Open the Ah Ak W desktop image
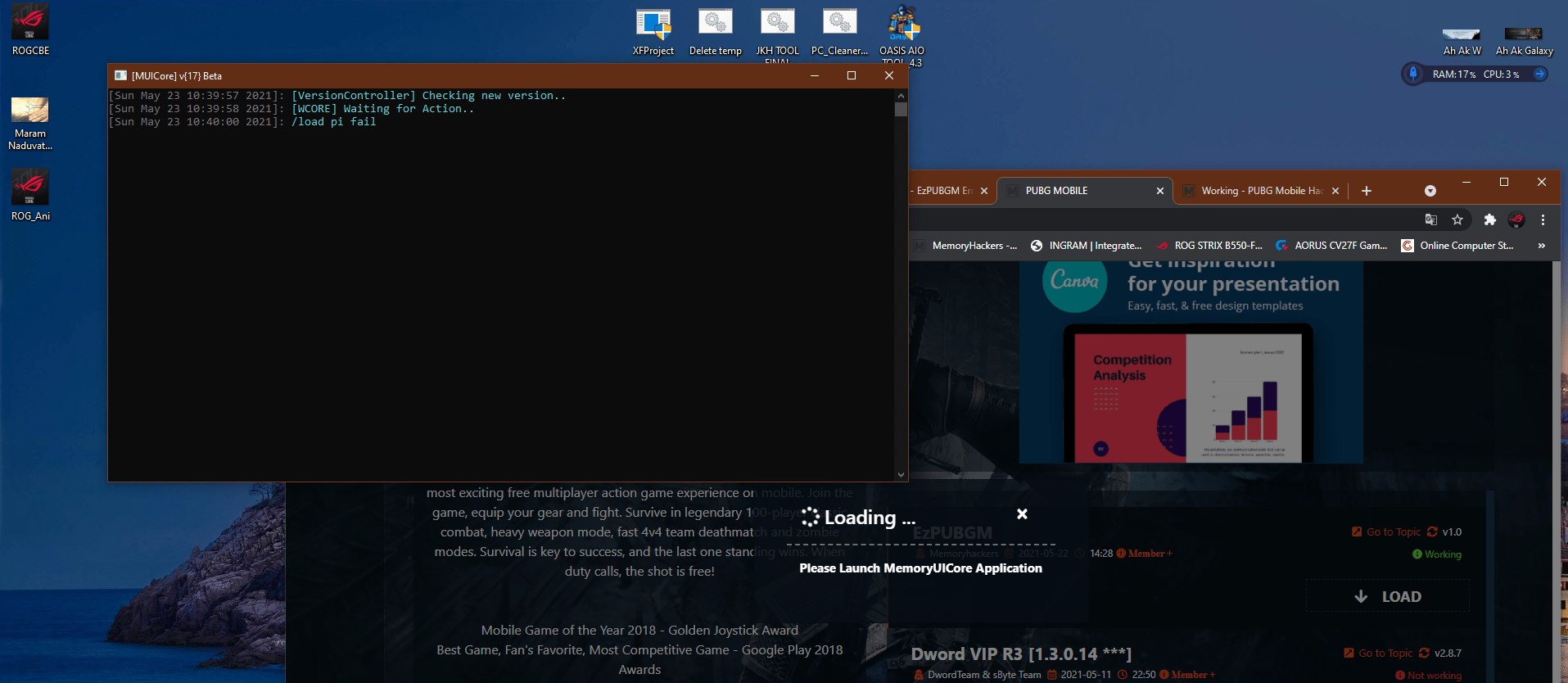Image resolution: width=1568 pixels, height=683 pixels. [x=1462, y=42]
